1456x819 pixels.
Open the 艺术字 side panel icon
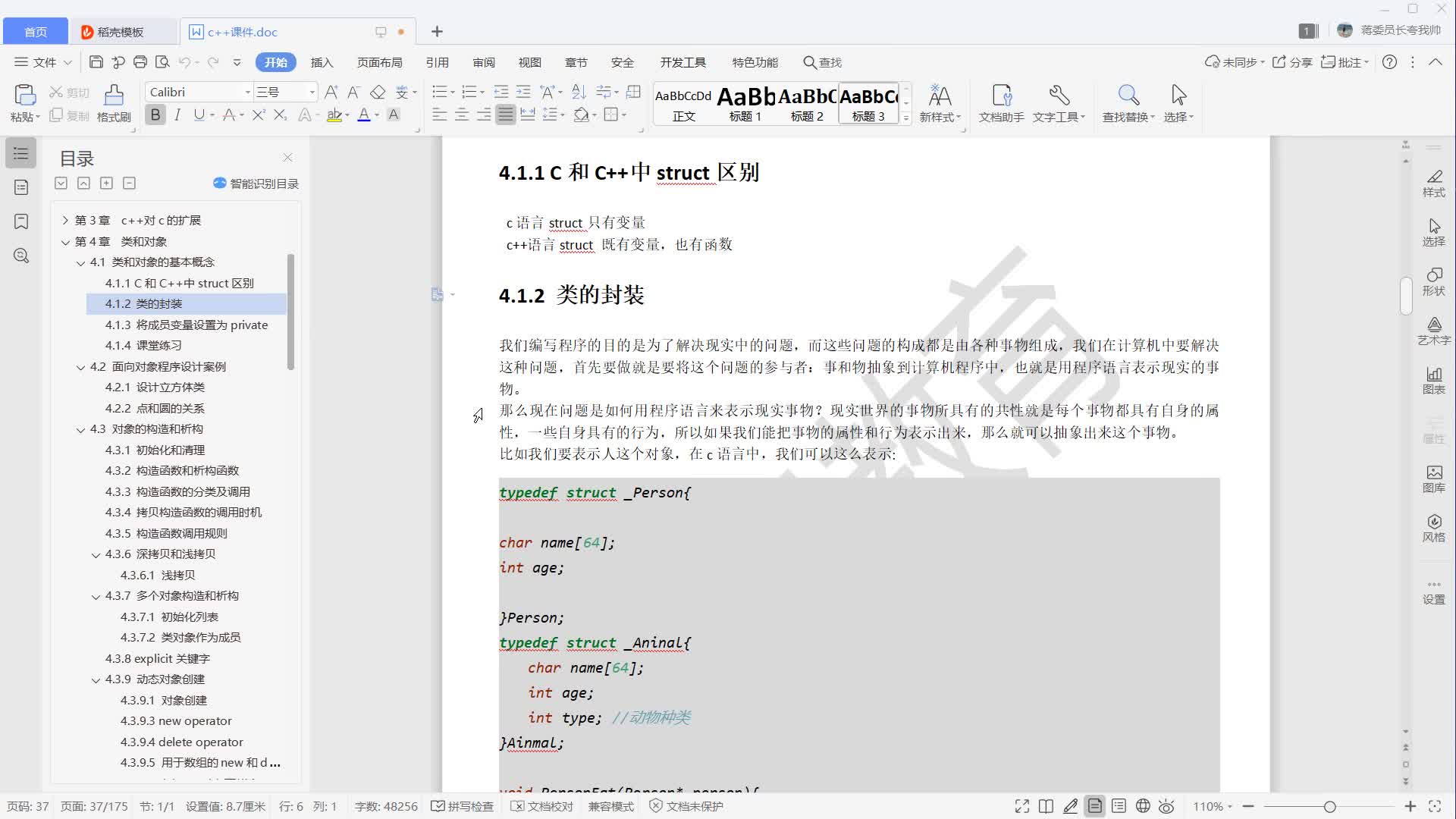coord(1433,331)
